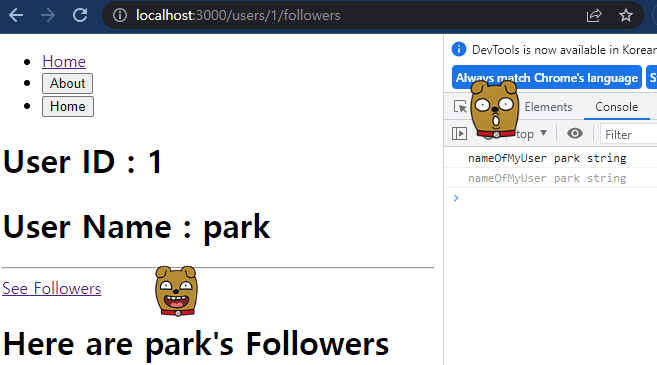This screenshot has height=365, width=657.
Task: Switch to the Console tab
Action: (617, 107)
